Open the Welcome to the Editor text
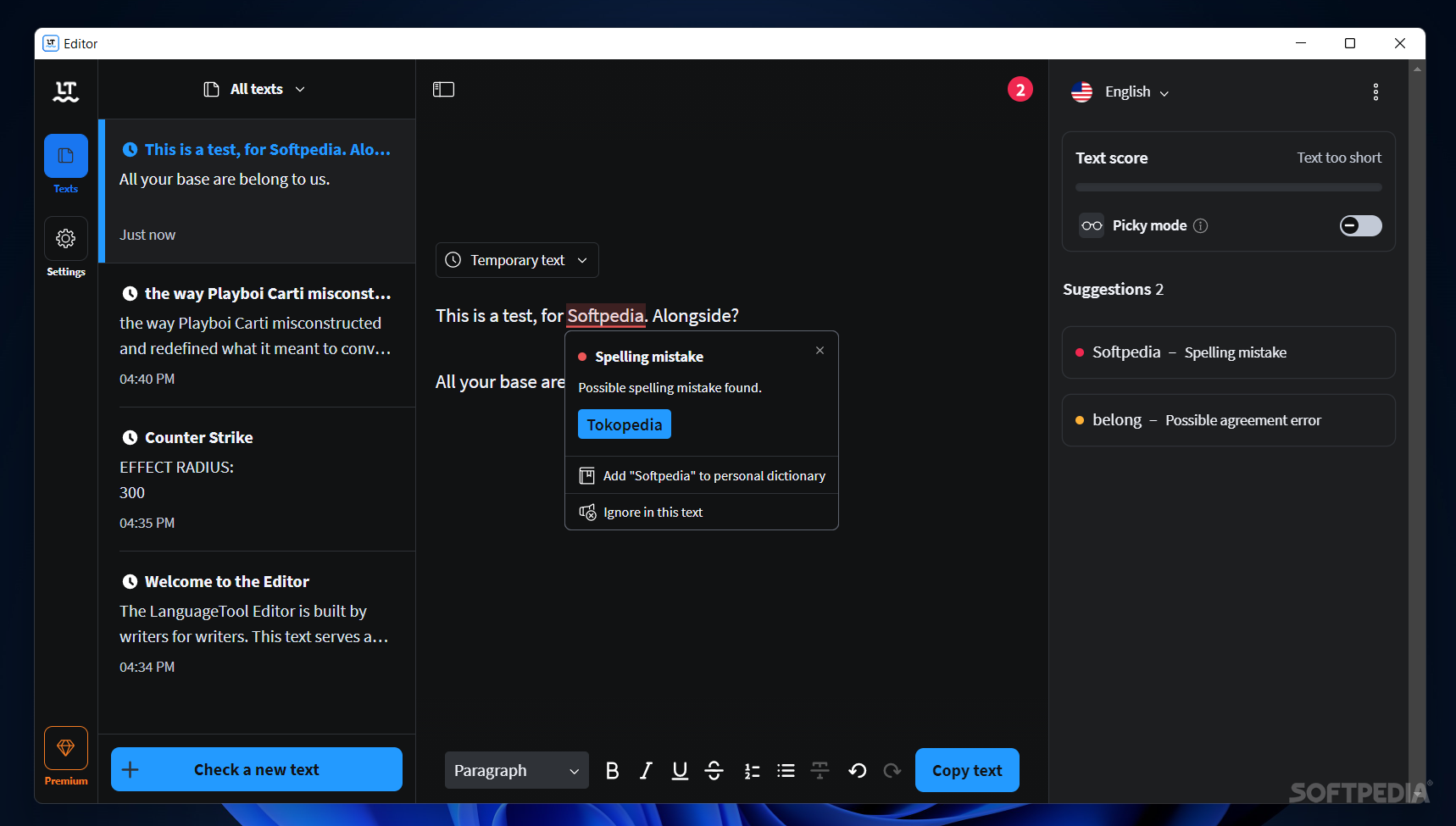 coord(258,624)
